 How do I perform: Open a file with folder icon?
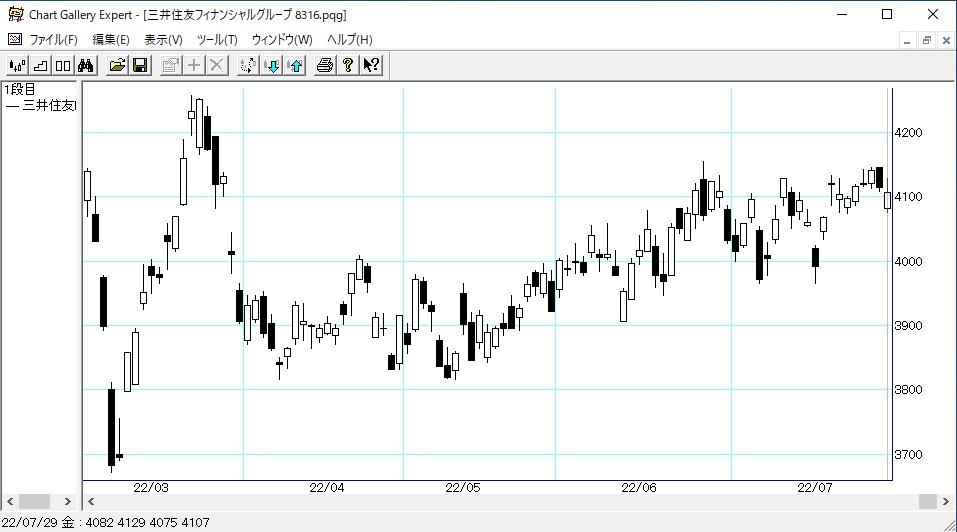pyautogui.click(x=117, y=66)
